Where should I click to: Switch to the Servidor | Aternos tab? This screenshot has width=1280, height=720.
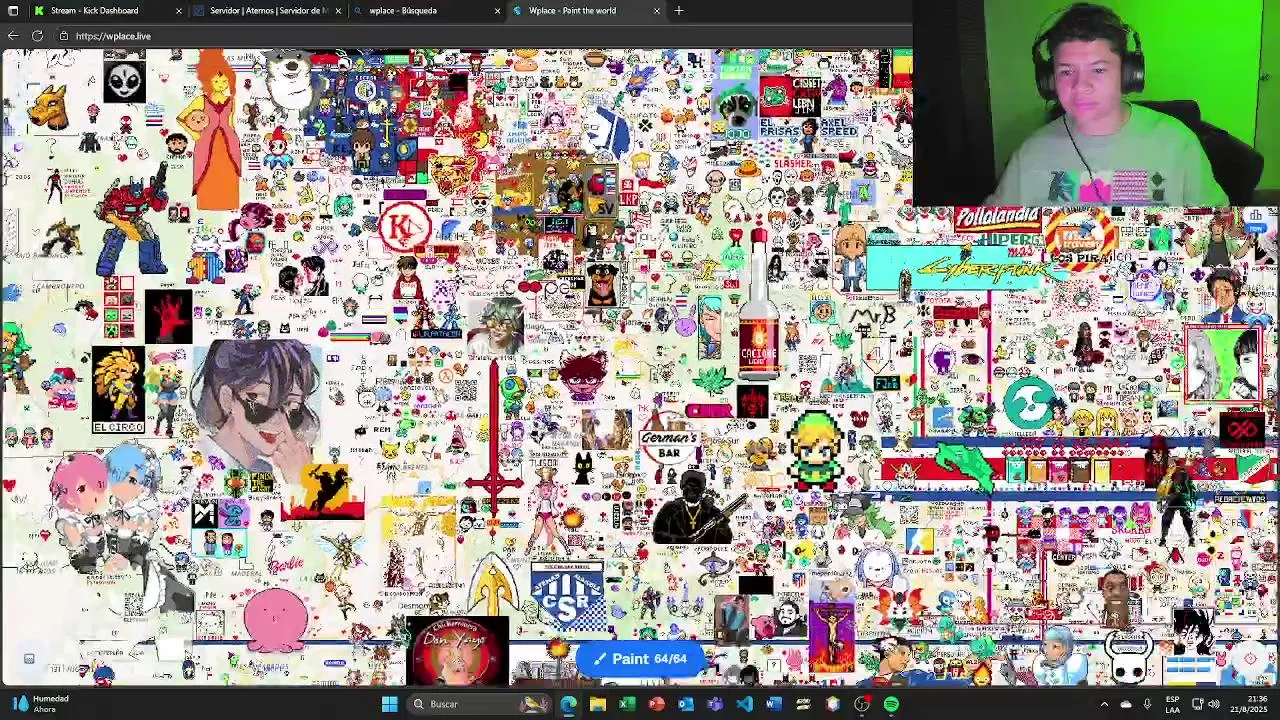[x=267, y=11]
